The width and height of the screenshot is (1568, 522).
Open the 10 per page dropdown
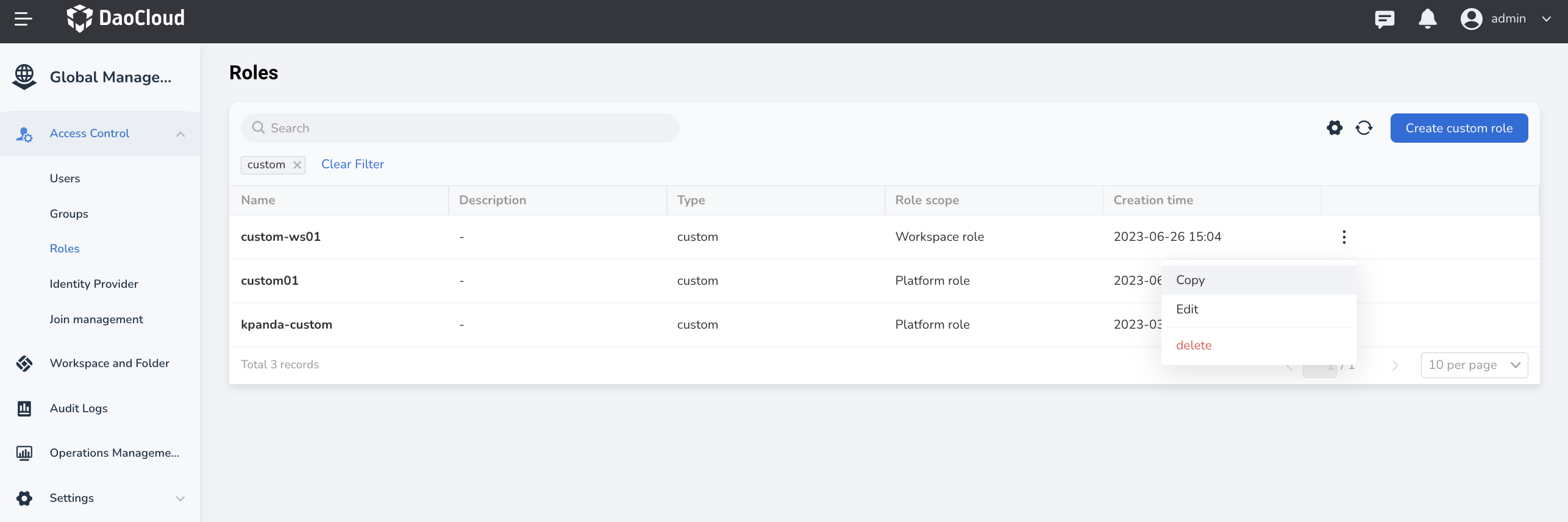1474,365
